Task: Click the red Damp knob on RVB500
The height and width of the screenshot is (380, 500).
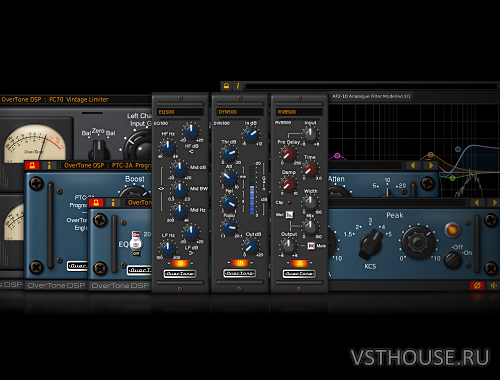Action: [288, 184]
